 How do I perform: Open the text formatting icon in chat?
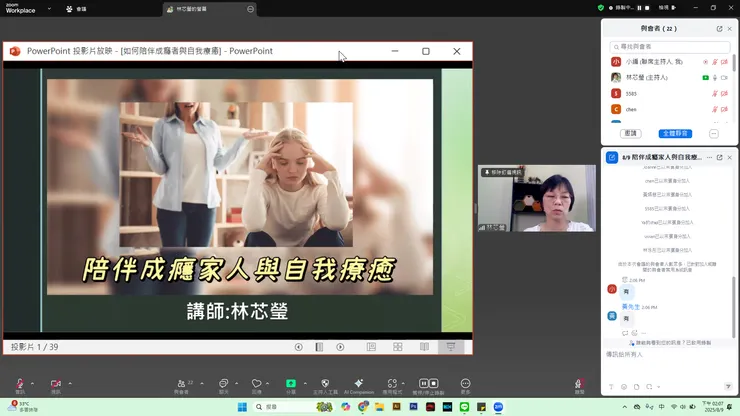611,387
